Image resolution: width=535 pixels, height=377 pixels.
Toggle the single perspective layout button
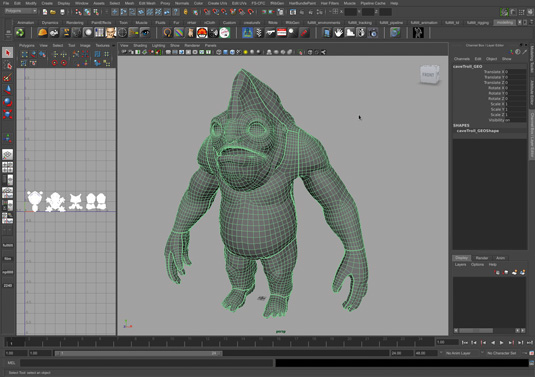[x=8, y=155]
